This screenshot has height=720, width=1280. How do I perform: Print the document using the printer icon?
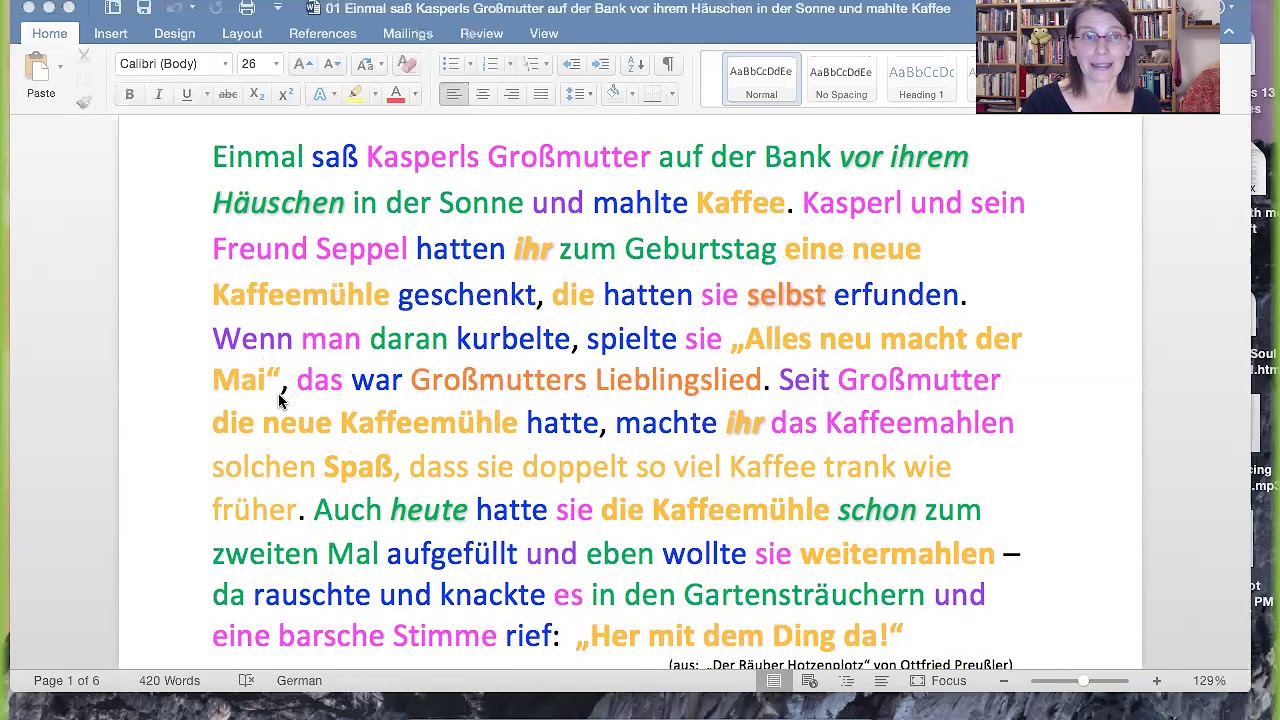pyautogui.click(x=247, y=8)
